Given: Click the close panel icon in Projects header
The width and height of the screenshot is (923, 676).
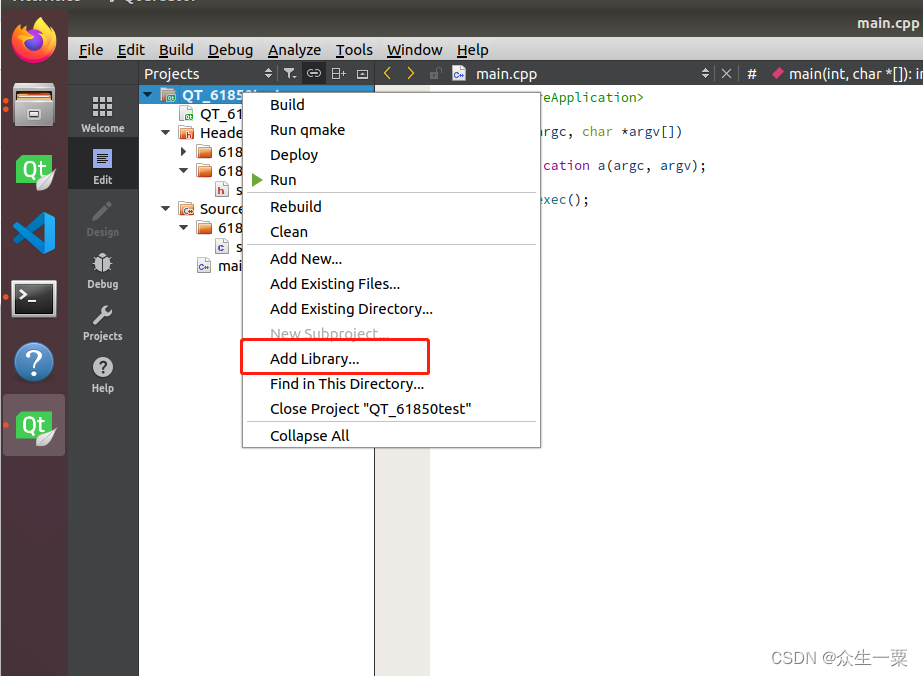Looking at the screenshot, I should 363,74.
